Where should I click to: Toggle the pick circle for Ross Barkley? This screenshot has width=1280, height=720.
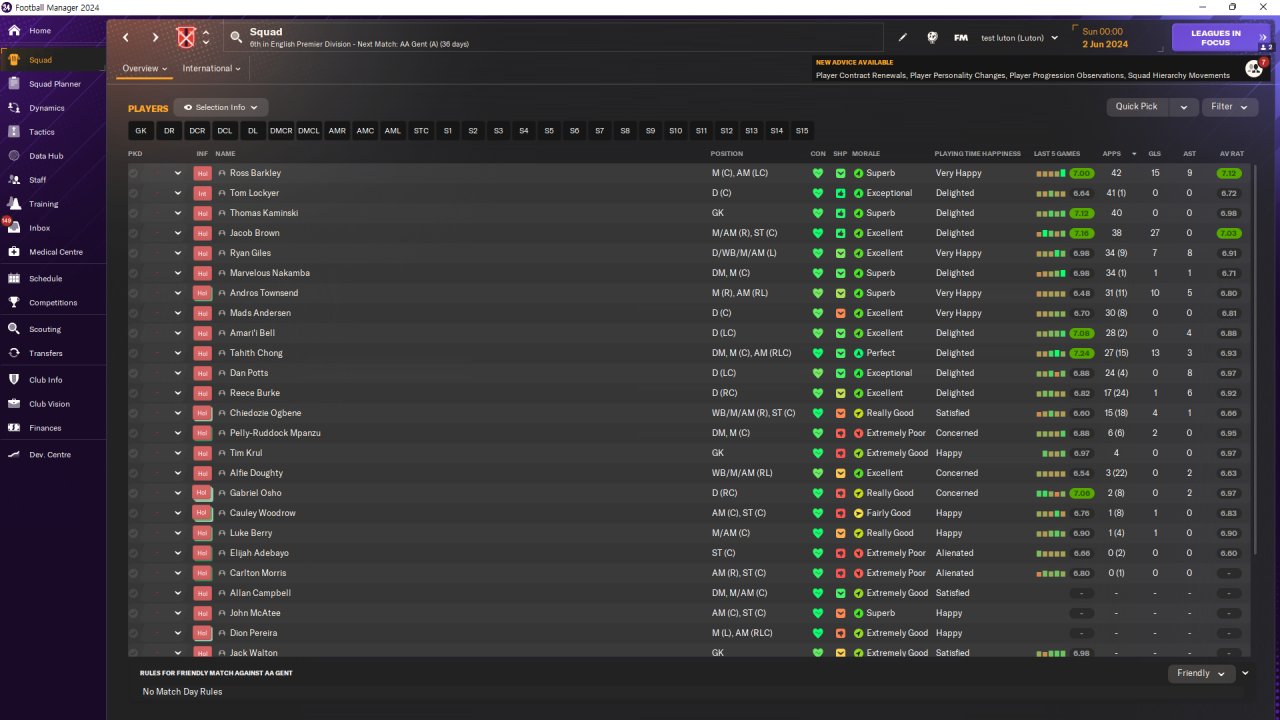133,173
